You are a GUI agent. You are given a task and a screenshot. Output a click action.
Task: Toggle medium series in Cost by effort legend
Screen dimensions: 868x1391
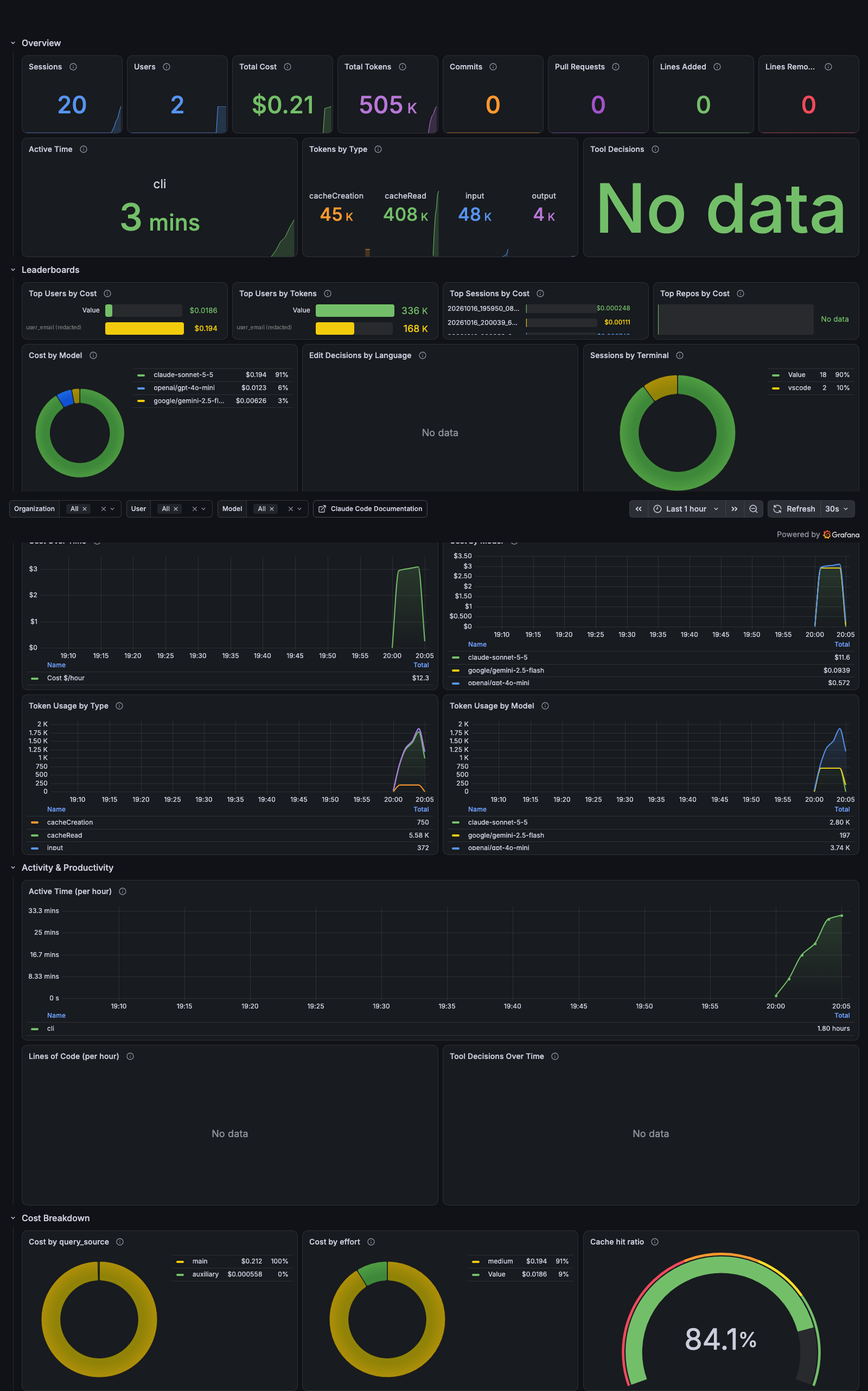pos(500,1261)
